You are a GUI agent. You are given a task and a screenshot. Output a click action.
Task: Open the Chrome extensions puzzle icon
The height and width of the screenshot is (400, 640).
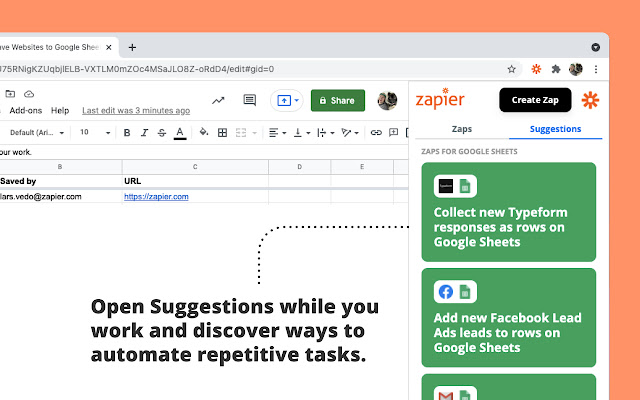click(x=556, y=69)
